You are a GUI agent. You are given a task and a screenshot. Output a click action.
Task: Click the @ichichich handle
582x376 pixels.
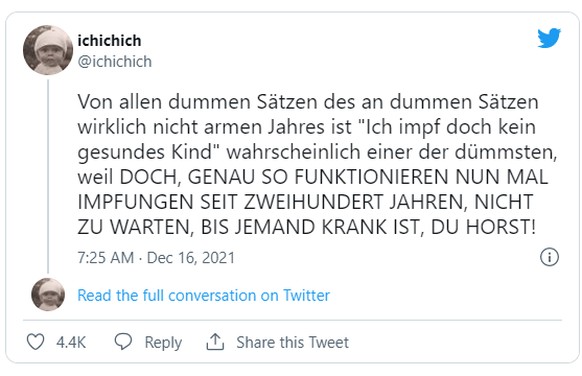[x=115, y=62]
